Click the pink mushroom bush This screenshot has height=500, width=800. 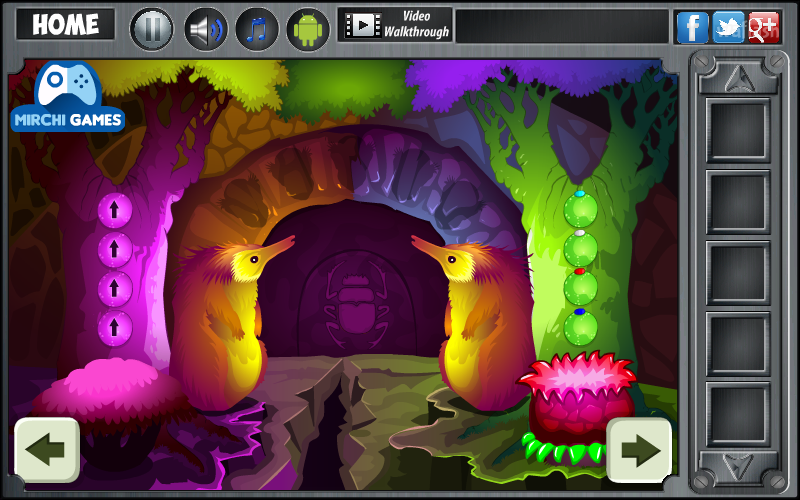(x=110, y=393)
